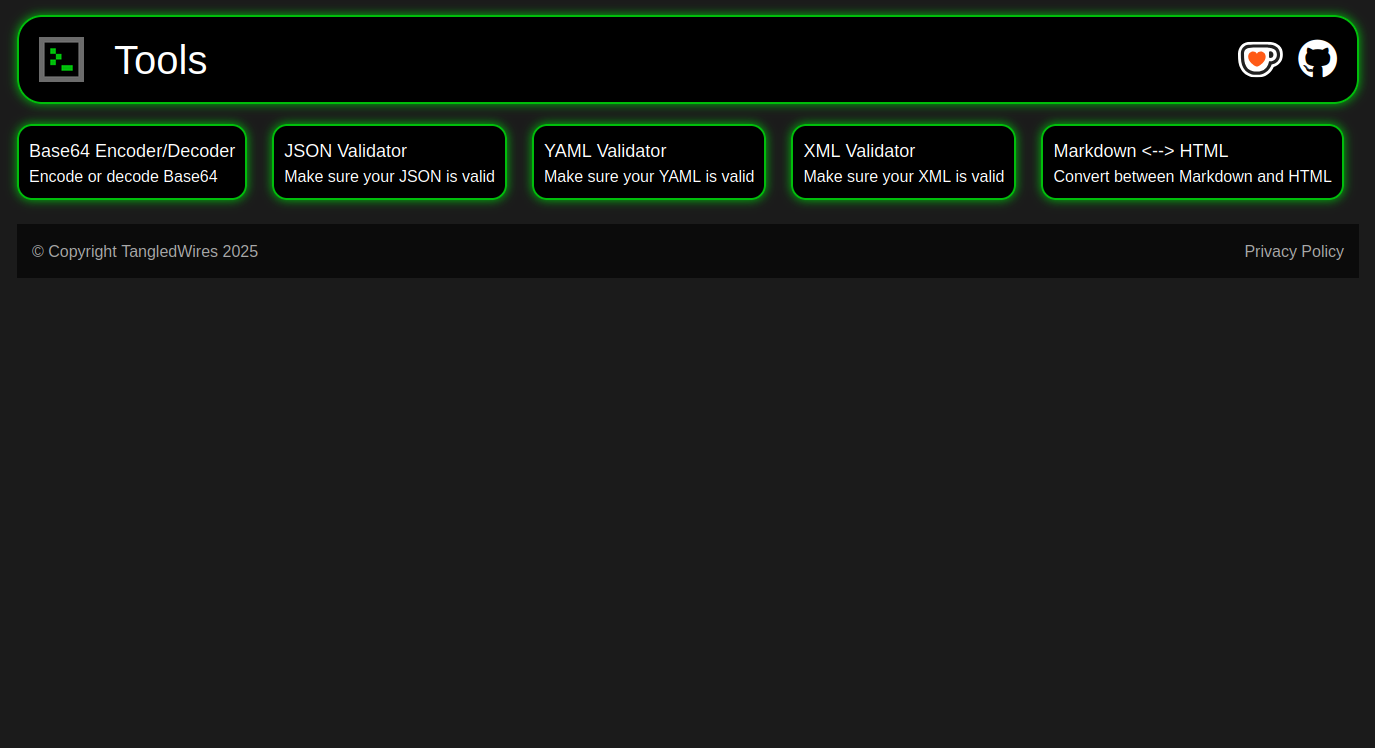Open the Base64 Encoder/Decoder tool title
The height and width of the screenshot is (748, 1375).
(x=132, y=151)
